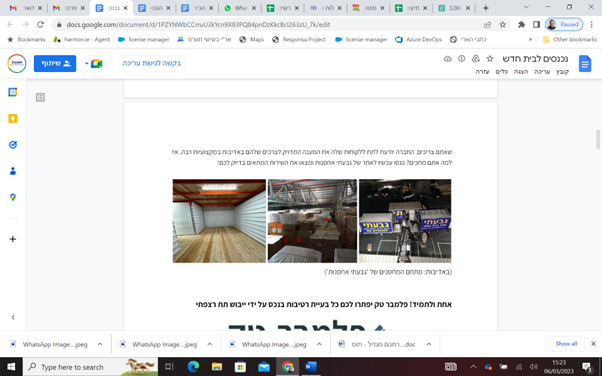This screenshot has width=602, height=376.
Task: Show document outline icon
Action: coord(40,98)
